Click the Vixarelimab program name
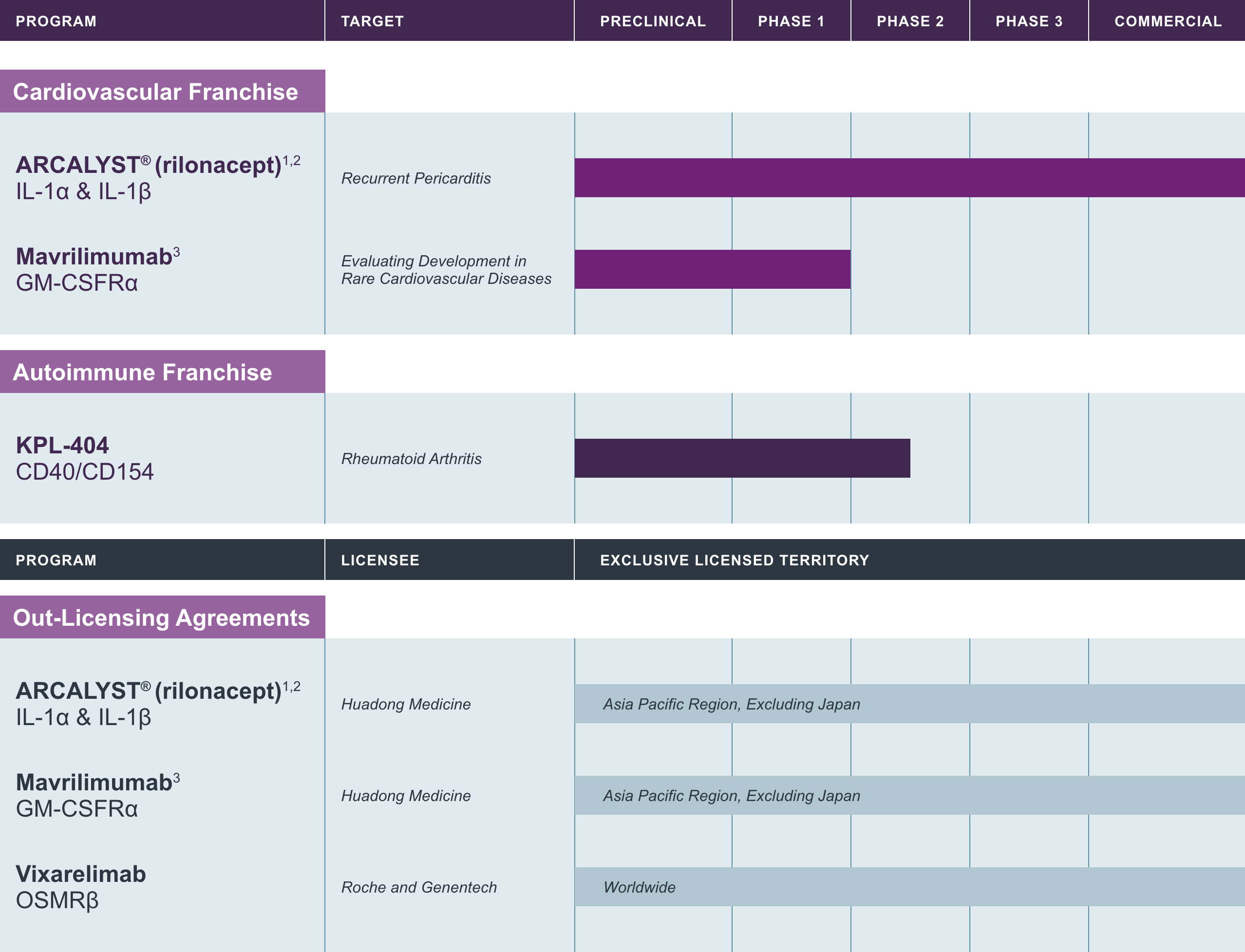The image size is (1245, 952). (x=80, y=874)
